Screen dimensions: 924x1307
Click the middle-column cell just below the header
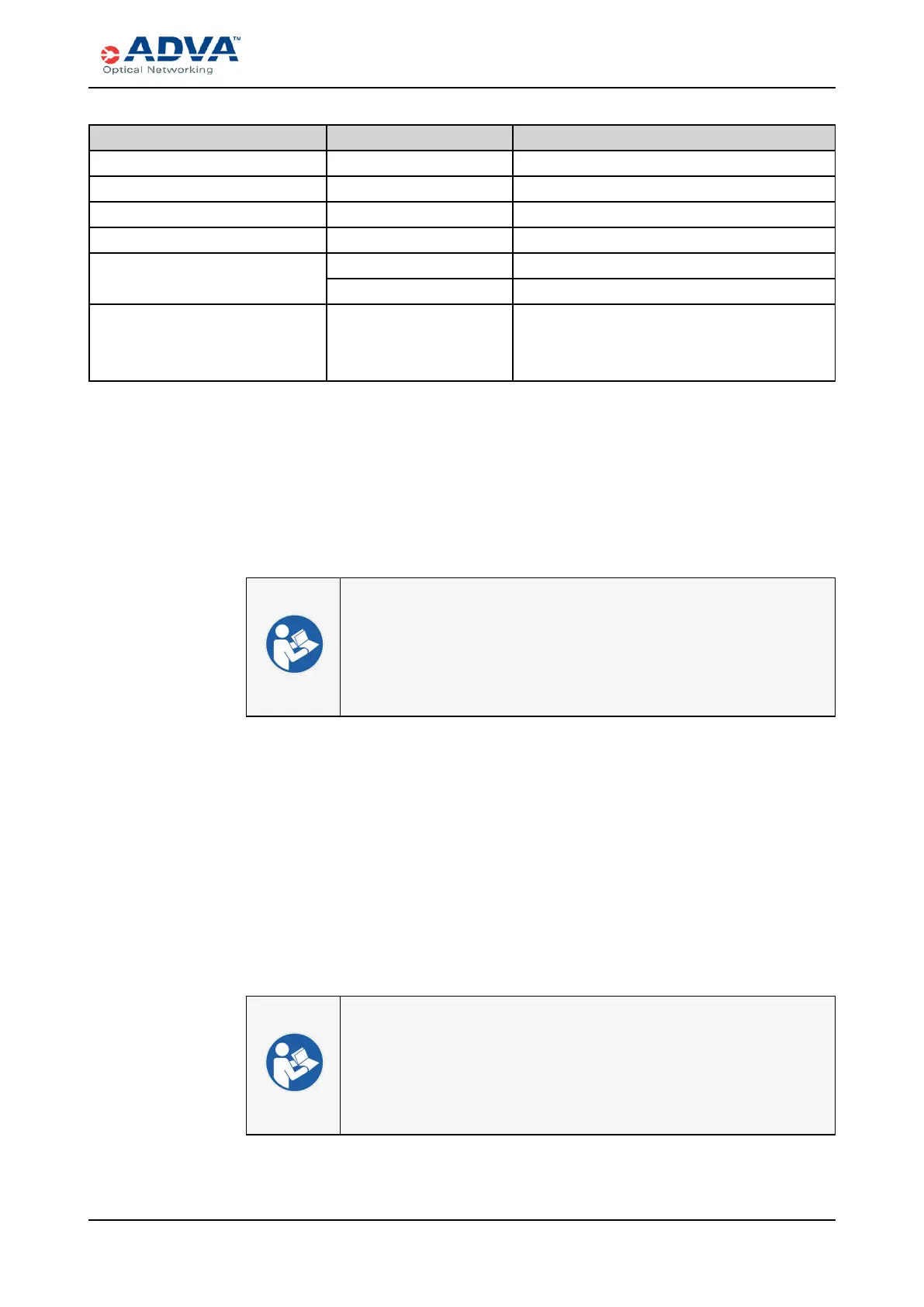419,163
